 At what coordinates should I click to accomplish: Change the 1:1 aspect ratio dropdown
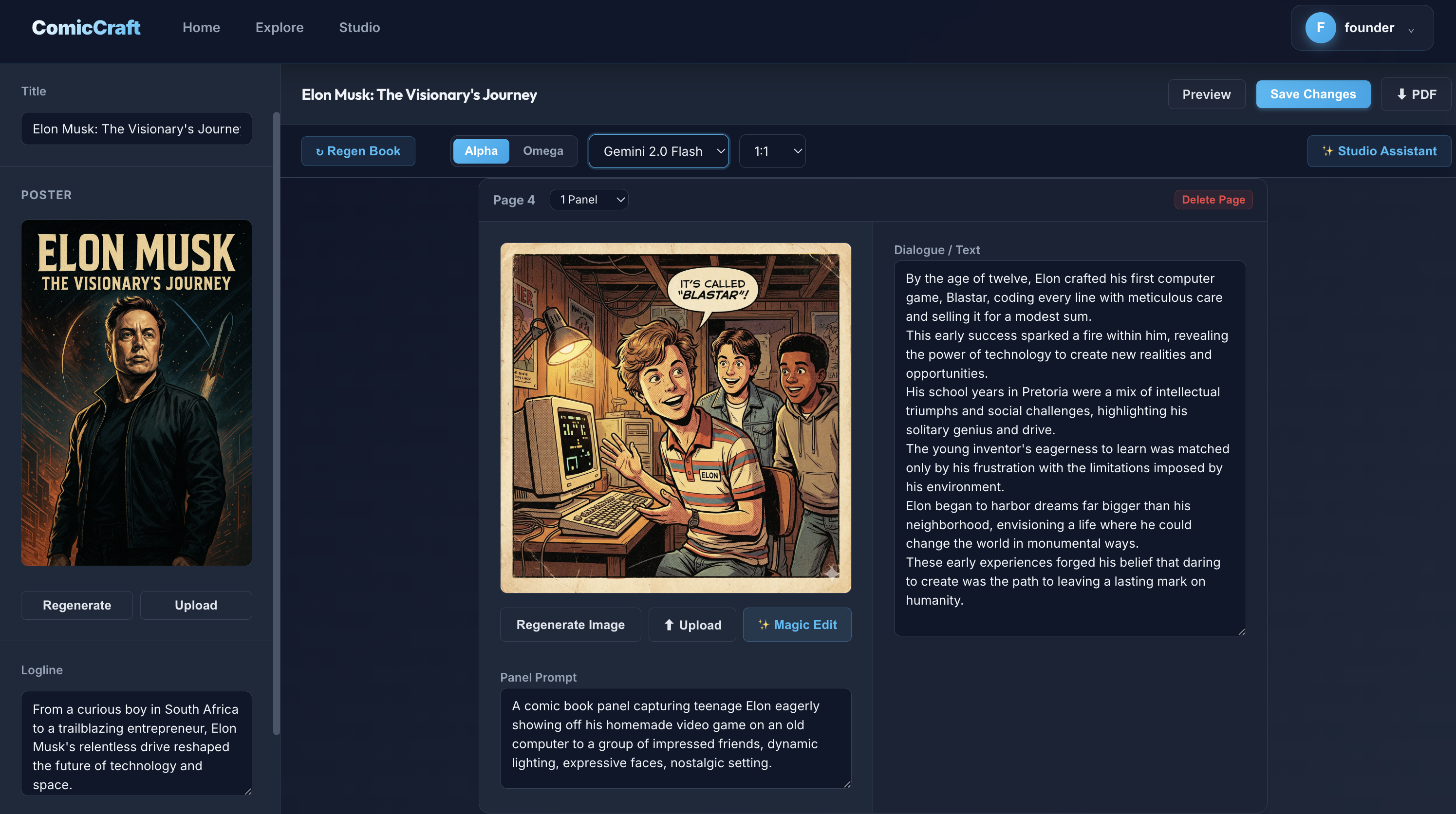[772, 151]
